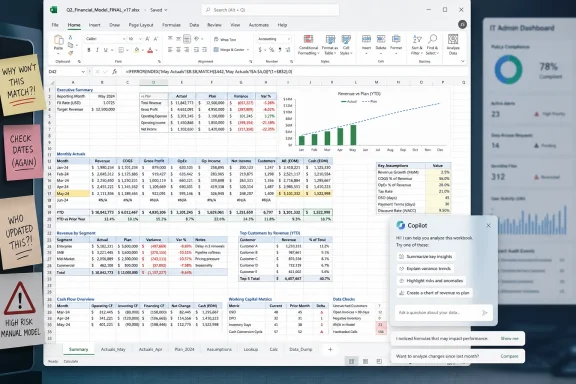Click the Compare link
Viewport: 576px width, 384px height.
pyautogui.click(x=509, y=356)
